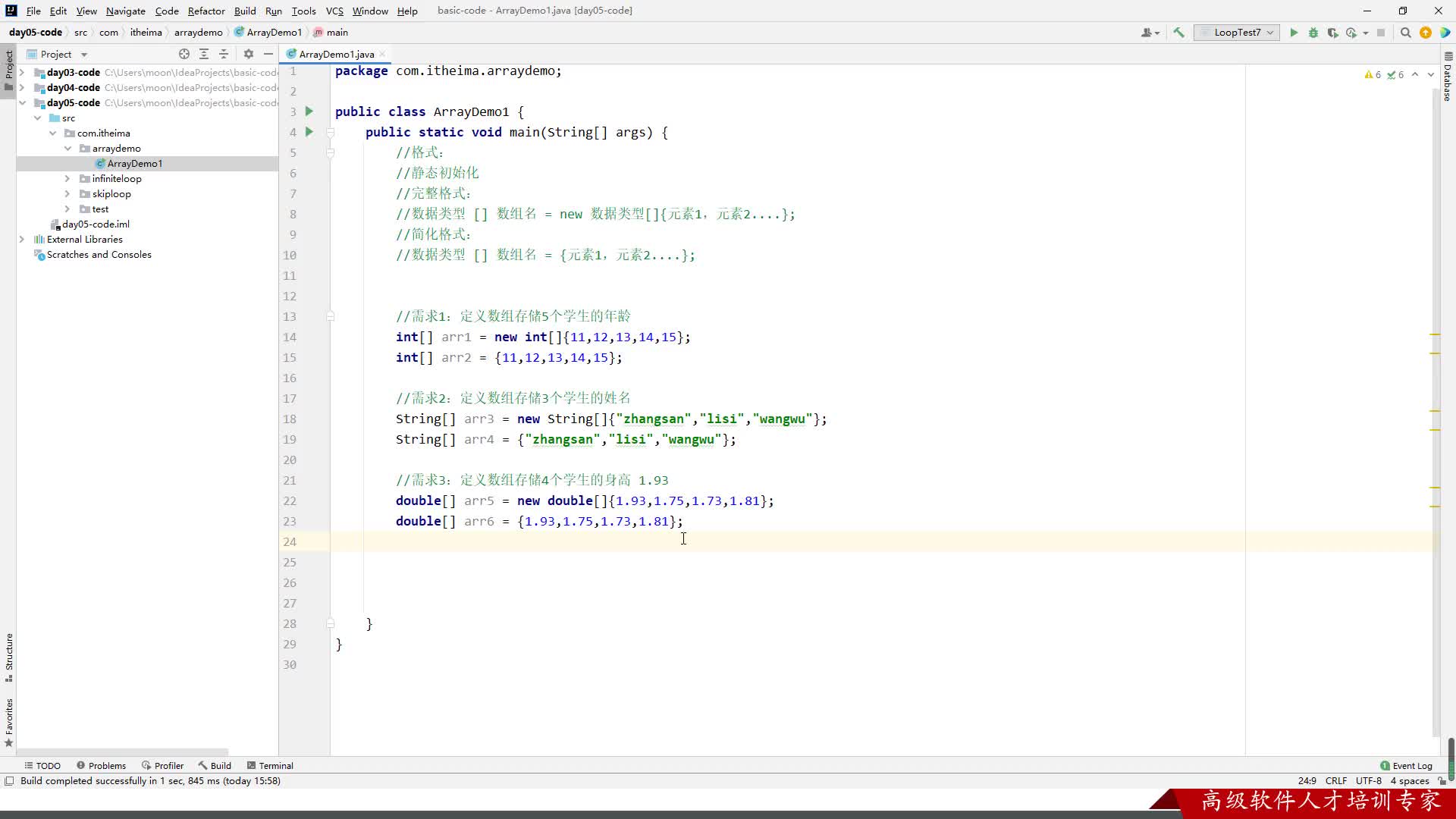
Task: Click the Terminal tab at bottom
Action: pyautogui.click(x=277, y=765)
